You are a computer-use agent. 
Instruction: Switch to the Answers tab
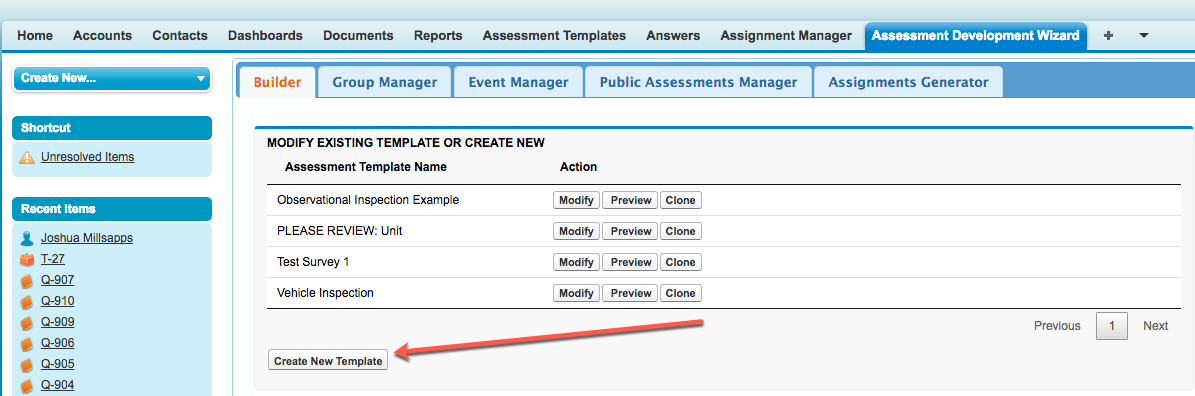click(673, 36)
